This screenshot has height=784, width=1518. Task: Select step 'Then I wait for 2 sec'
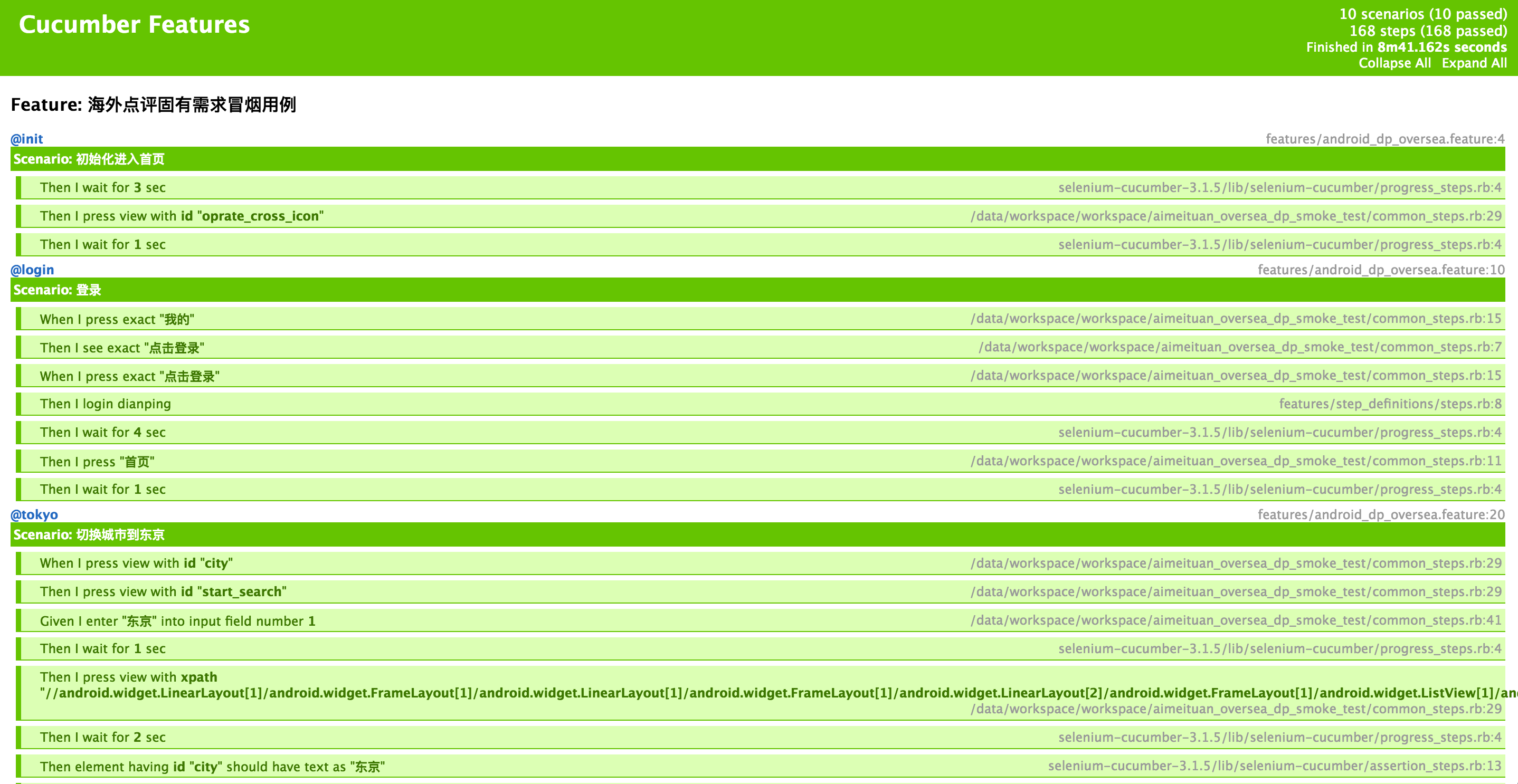(x=760, y=737)
